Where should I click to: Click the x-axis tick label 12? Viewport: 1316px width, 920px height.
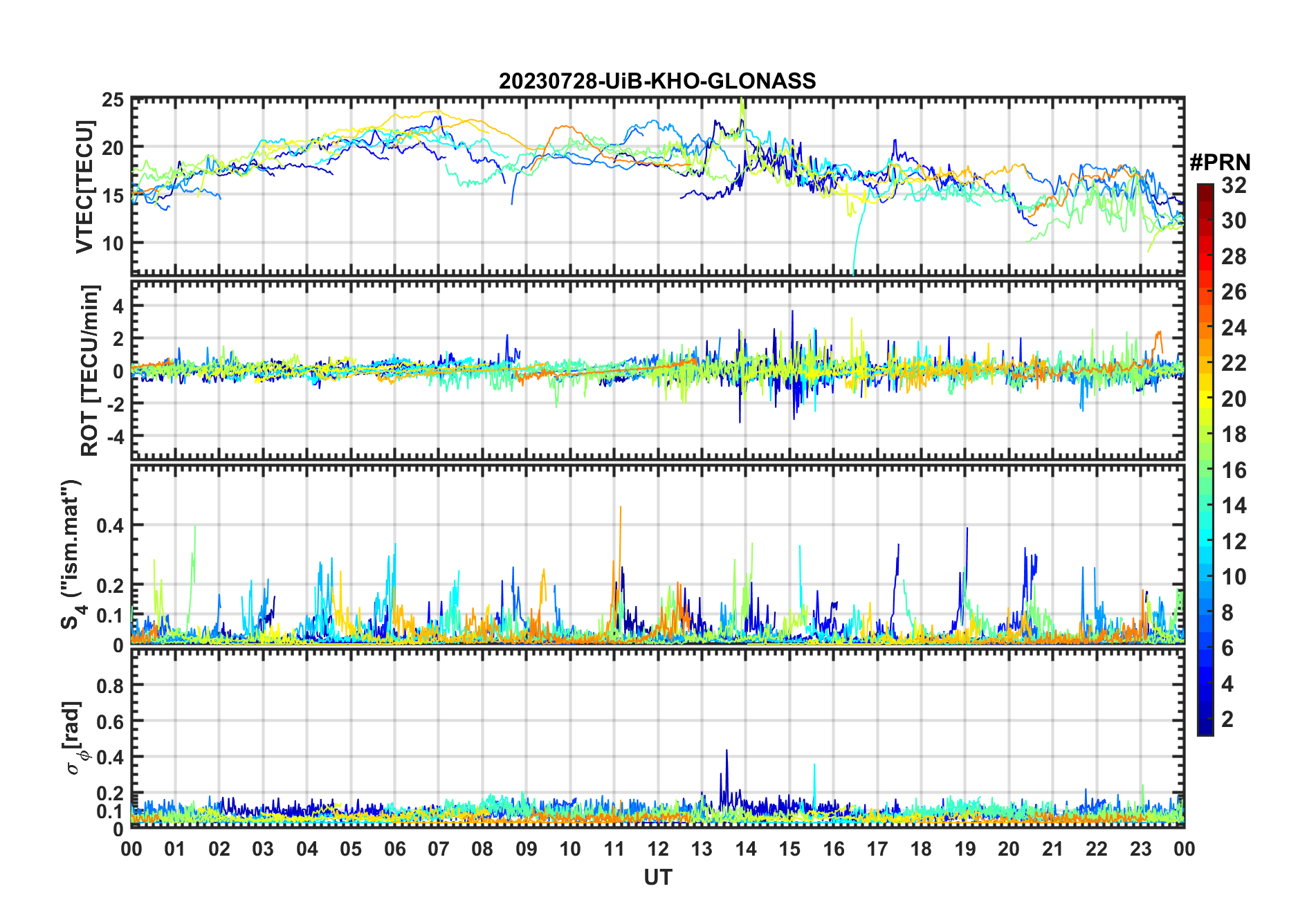tap(657, 849)
